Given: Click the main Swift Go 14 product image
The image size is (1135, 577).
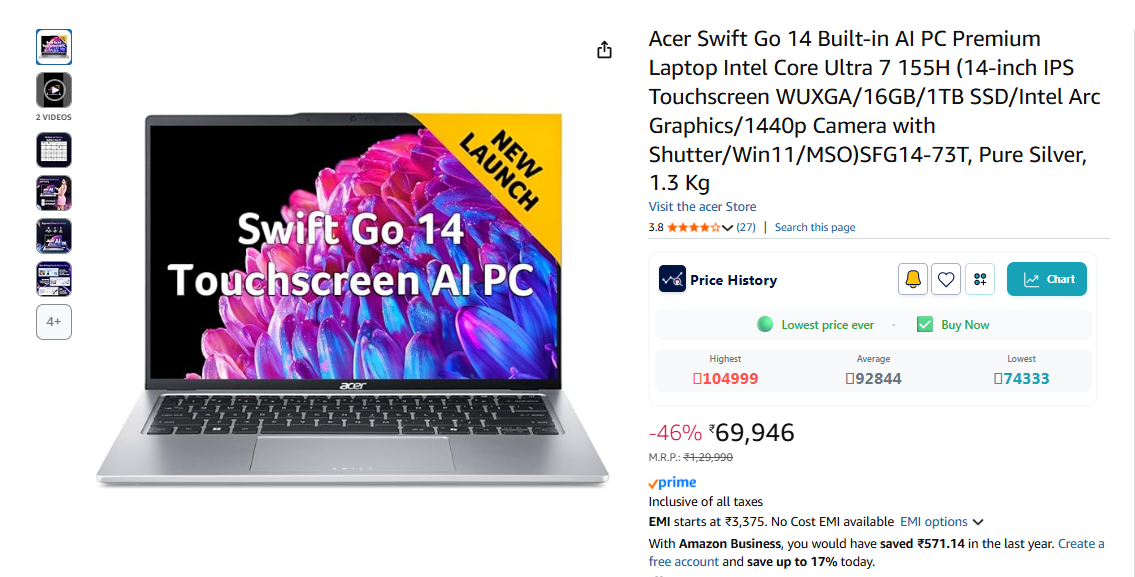Looking at the screenshot, I should point(353,298).
